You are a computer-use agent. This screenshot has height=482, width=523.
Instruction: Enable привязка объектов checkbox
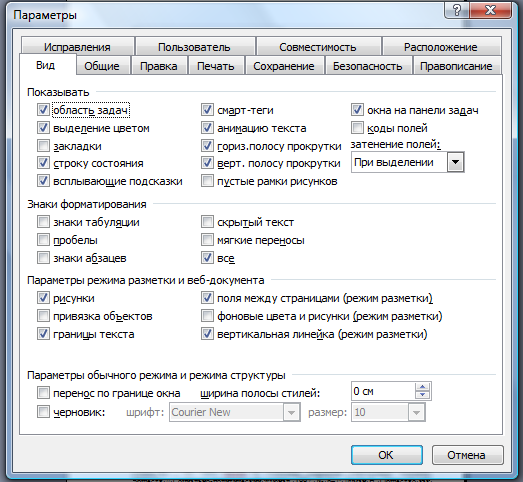click(x=43, y=316)
